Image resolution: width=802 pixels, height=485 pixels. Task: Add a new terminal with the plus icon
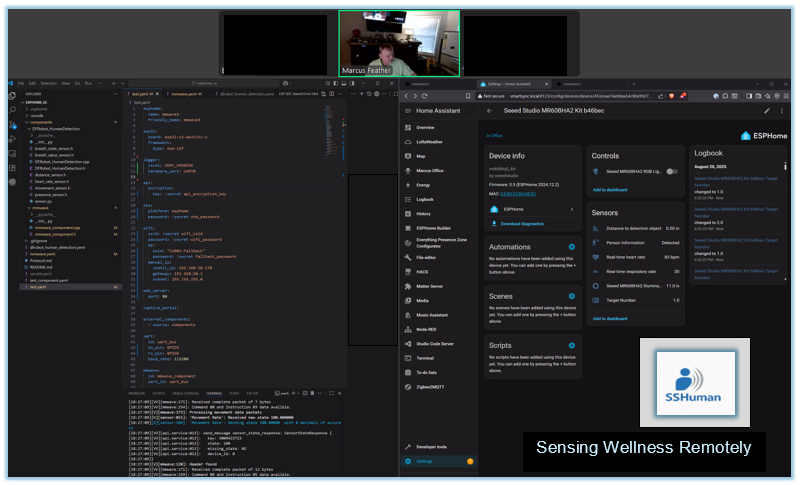293,393
